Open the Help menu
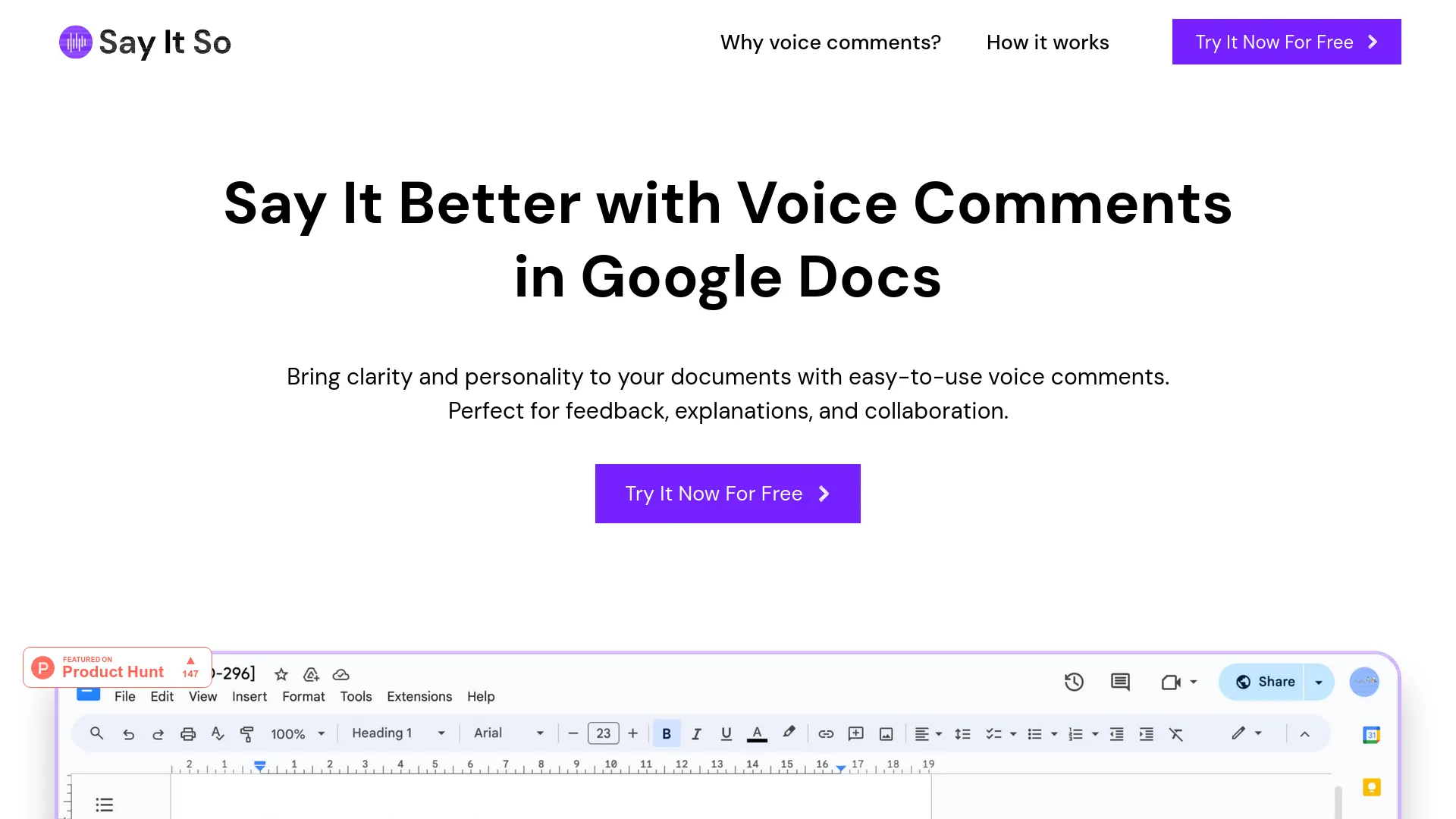Viewport: 1456px width, 819px height. coord(481,696)
